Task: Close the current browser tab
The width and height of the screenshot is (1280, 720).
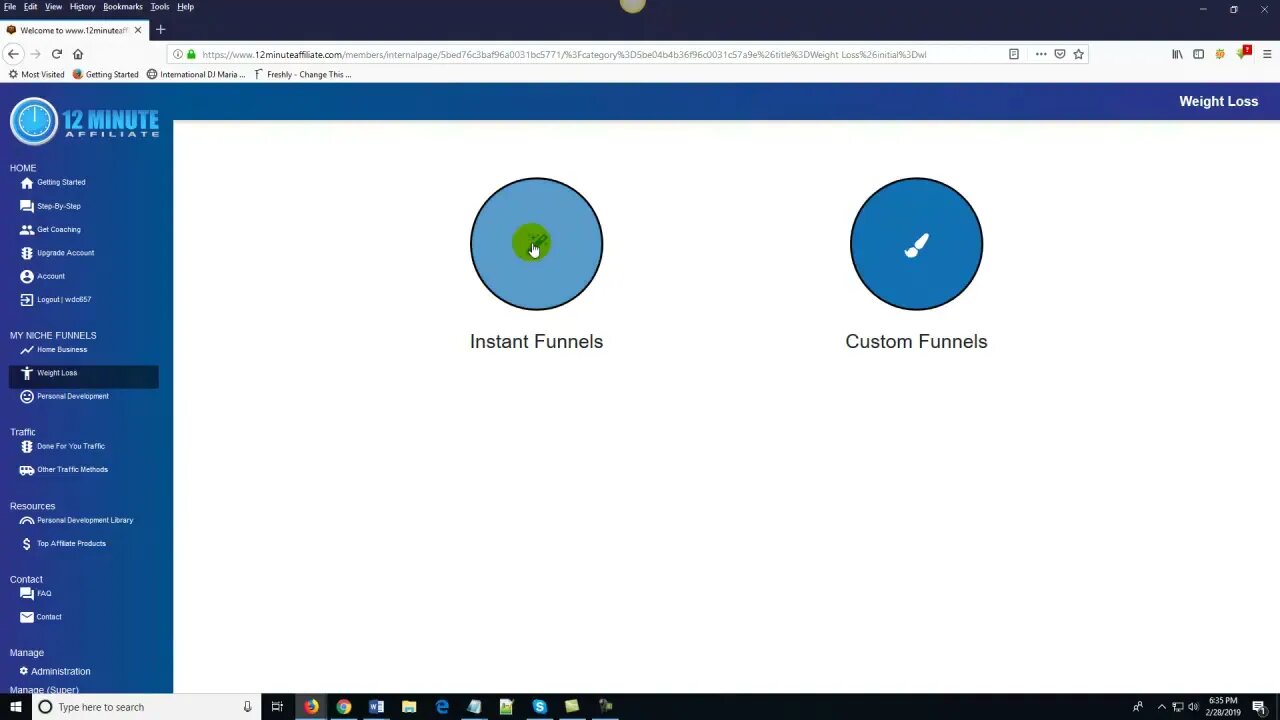Action: point(138,30)
